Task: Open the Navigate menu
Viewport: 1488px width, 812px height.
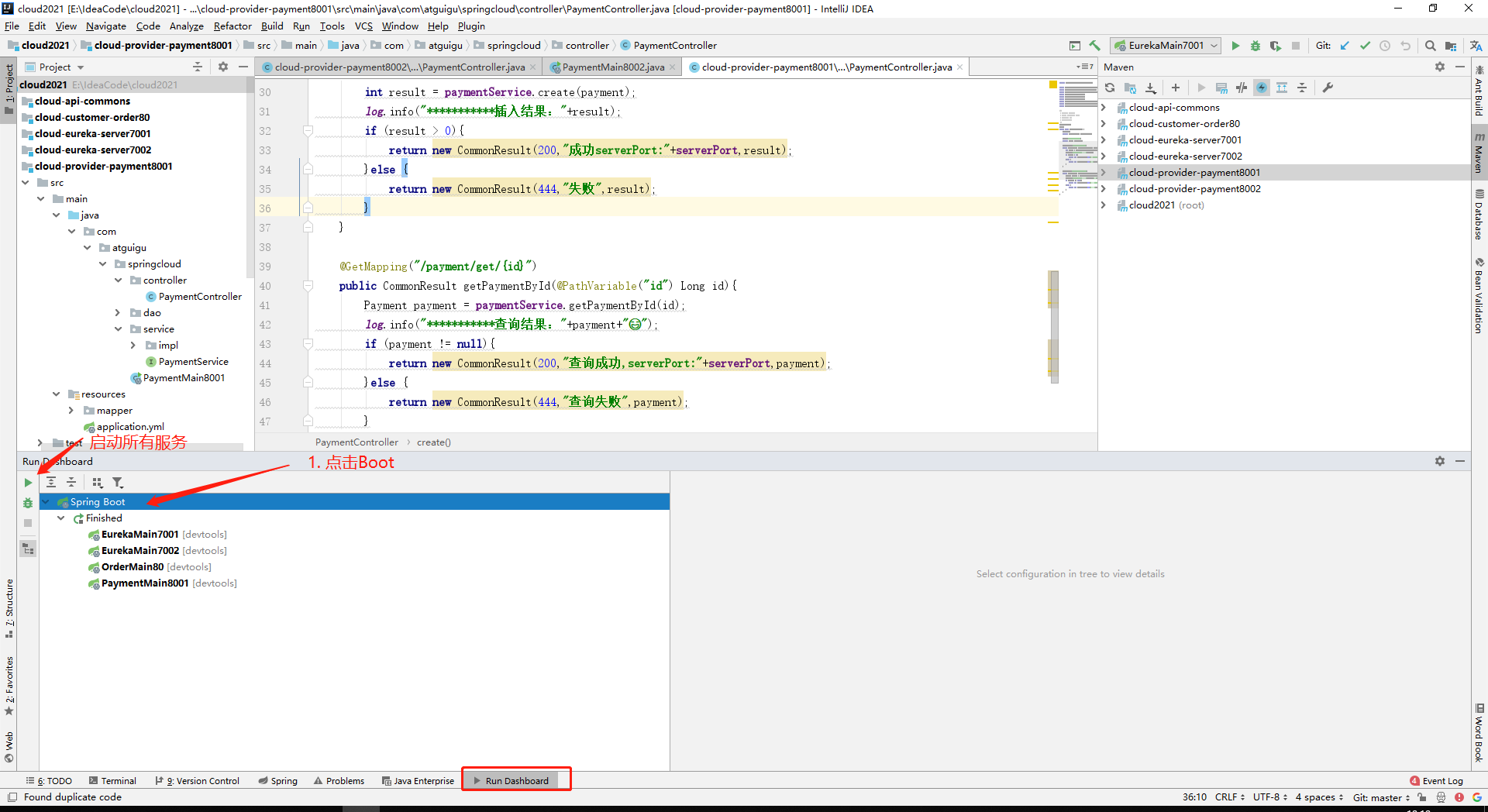Action: [106, 26]
